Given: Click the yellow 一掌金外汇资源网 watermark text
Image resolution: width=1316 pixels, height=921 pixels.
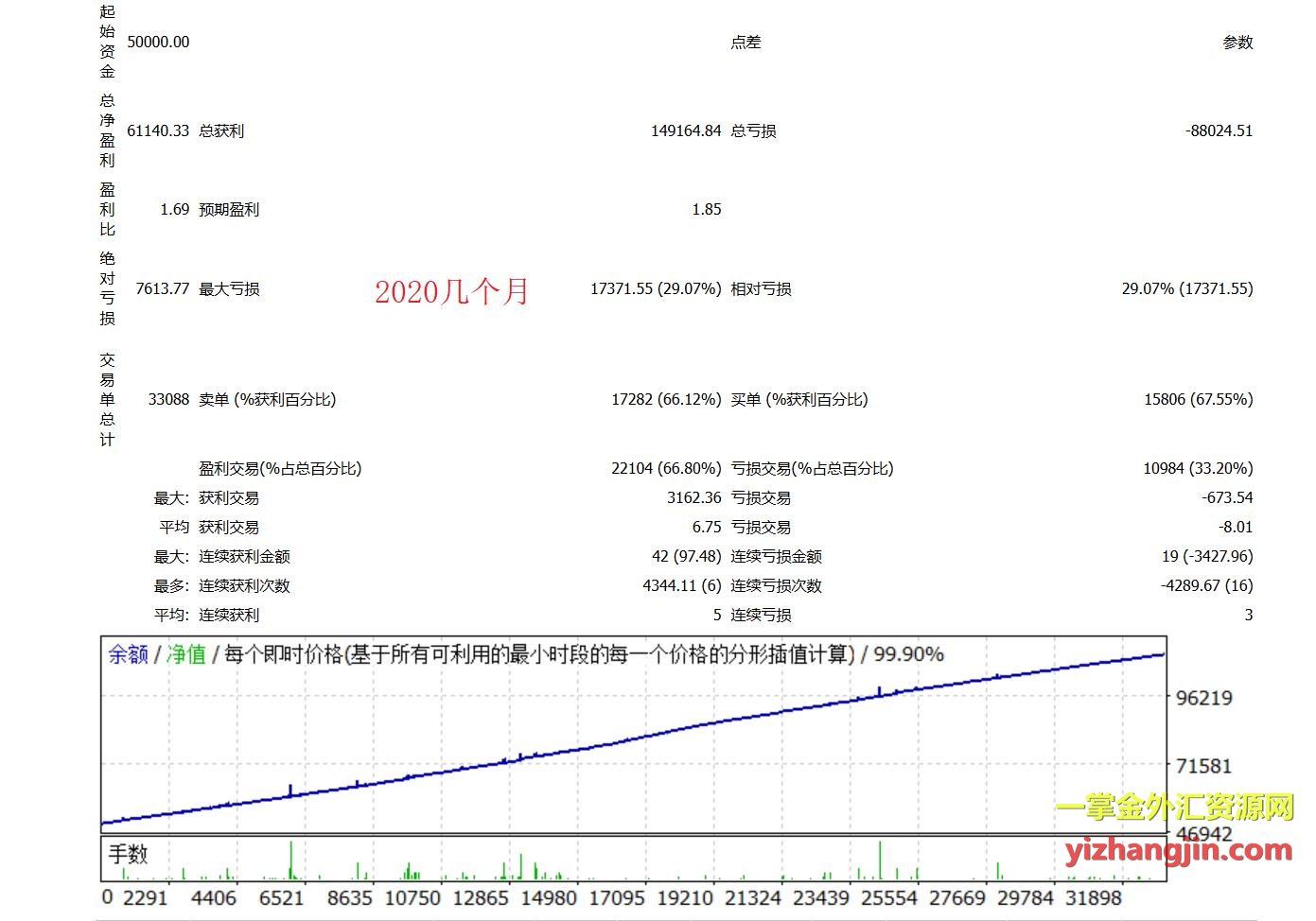Looking at the screenshot, I should tap(1174, 807).
